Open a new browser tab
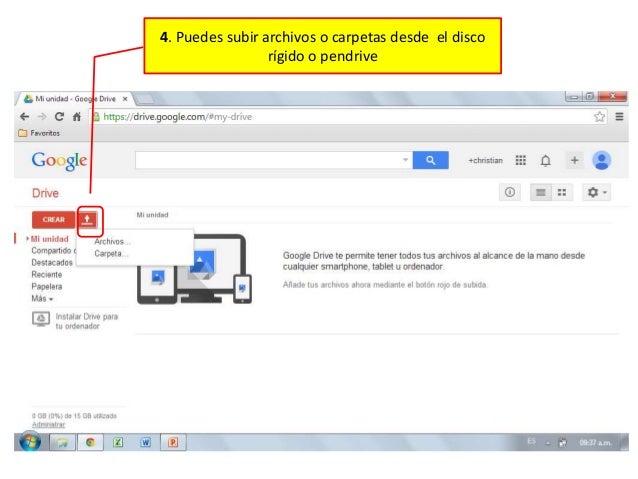Viewport: 638px width, 479px height. 145,99
